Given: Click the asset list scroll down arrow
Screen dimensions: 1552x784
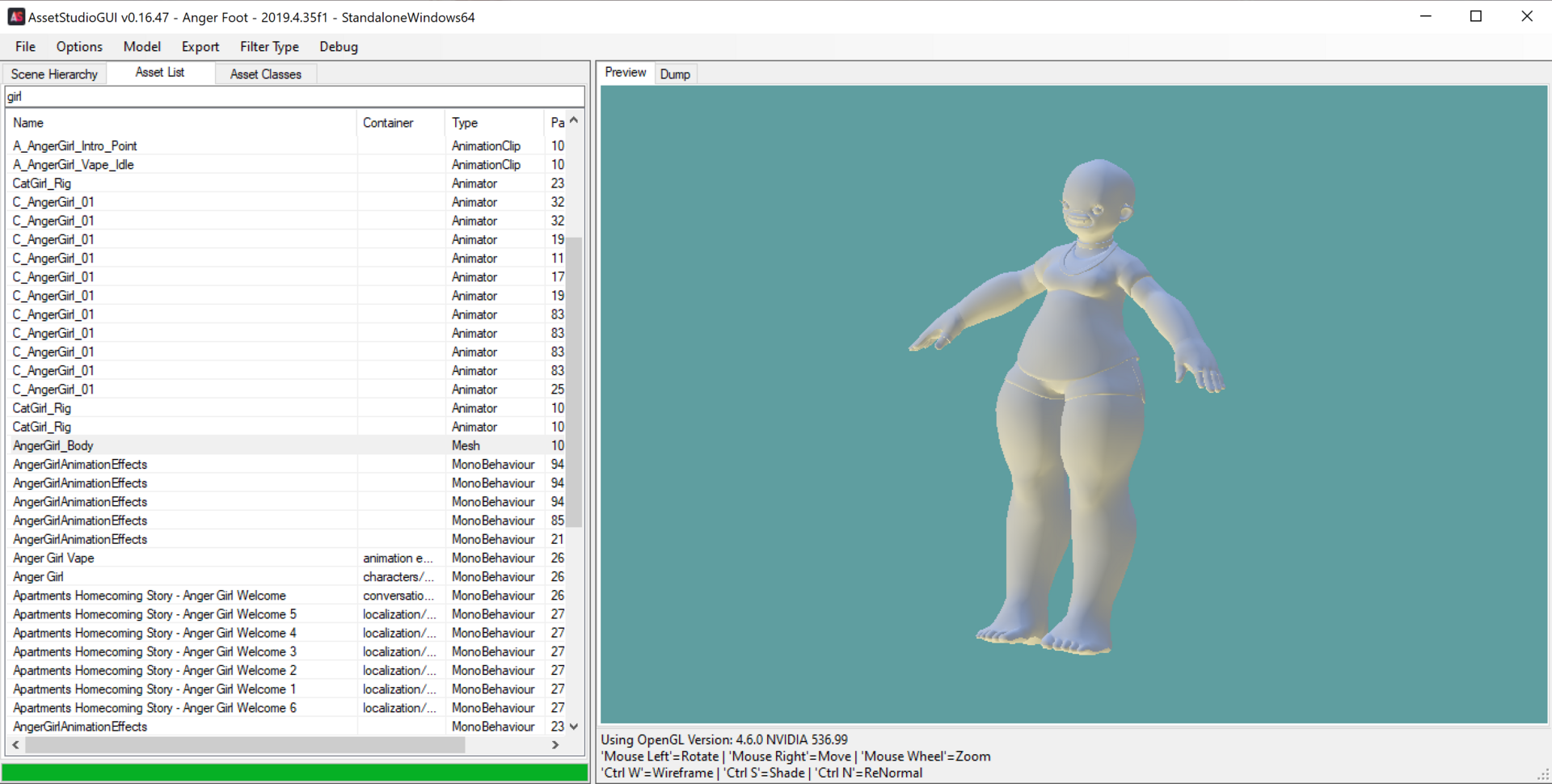Looking at the screenshot, I should tap(574, 727).
